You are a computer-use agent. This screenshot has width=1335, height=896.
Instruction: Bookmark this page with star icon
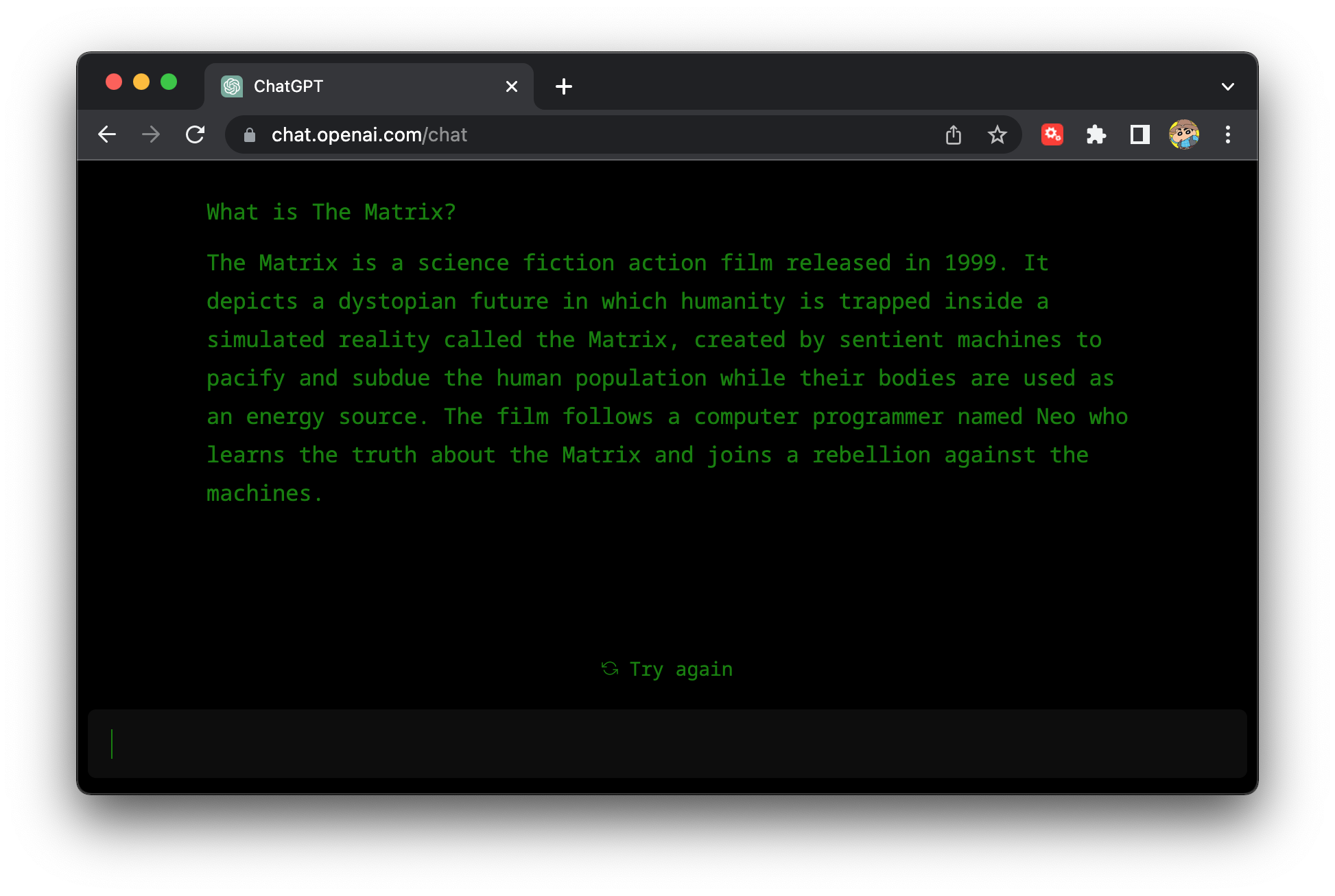point(997,134)
